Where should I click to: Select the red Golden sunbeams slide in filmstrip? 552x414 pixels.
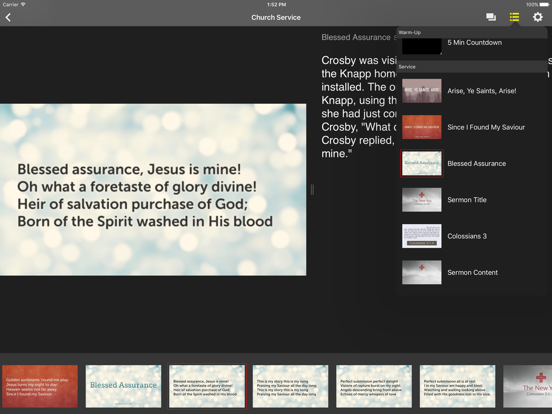pos(40,386)
